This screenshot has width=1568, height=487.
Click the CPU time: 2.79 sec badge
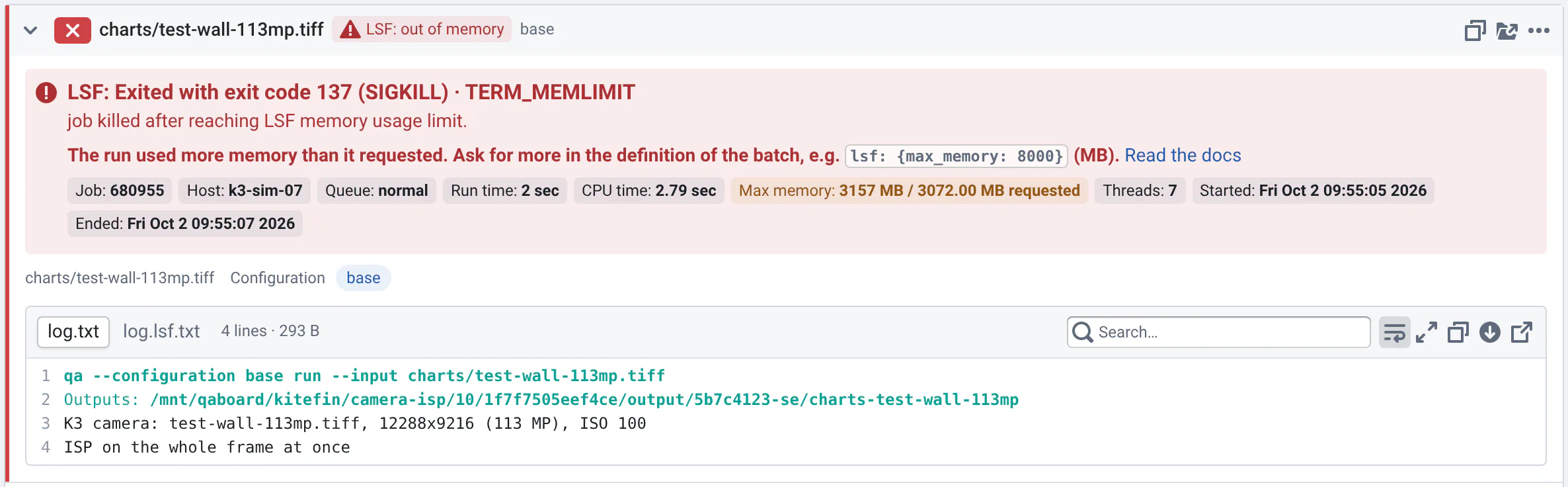(x=649, y=191)
